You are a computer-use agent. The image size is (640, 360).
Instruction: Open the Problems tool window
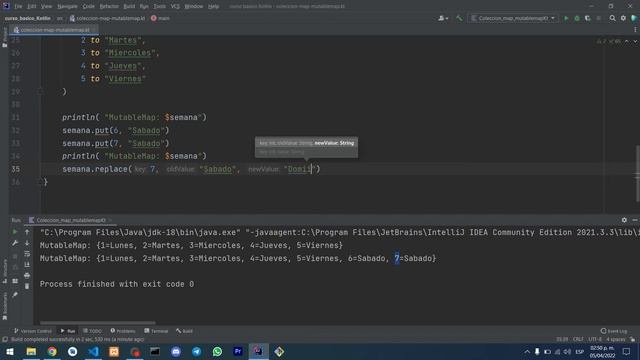tap(123, 331)
